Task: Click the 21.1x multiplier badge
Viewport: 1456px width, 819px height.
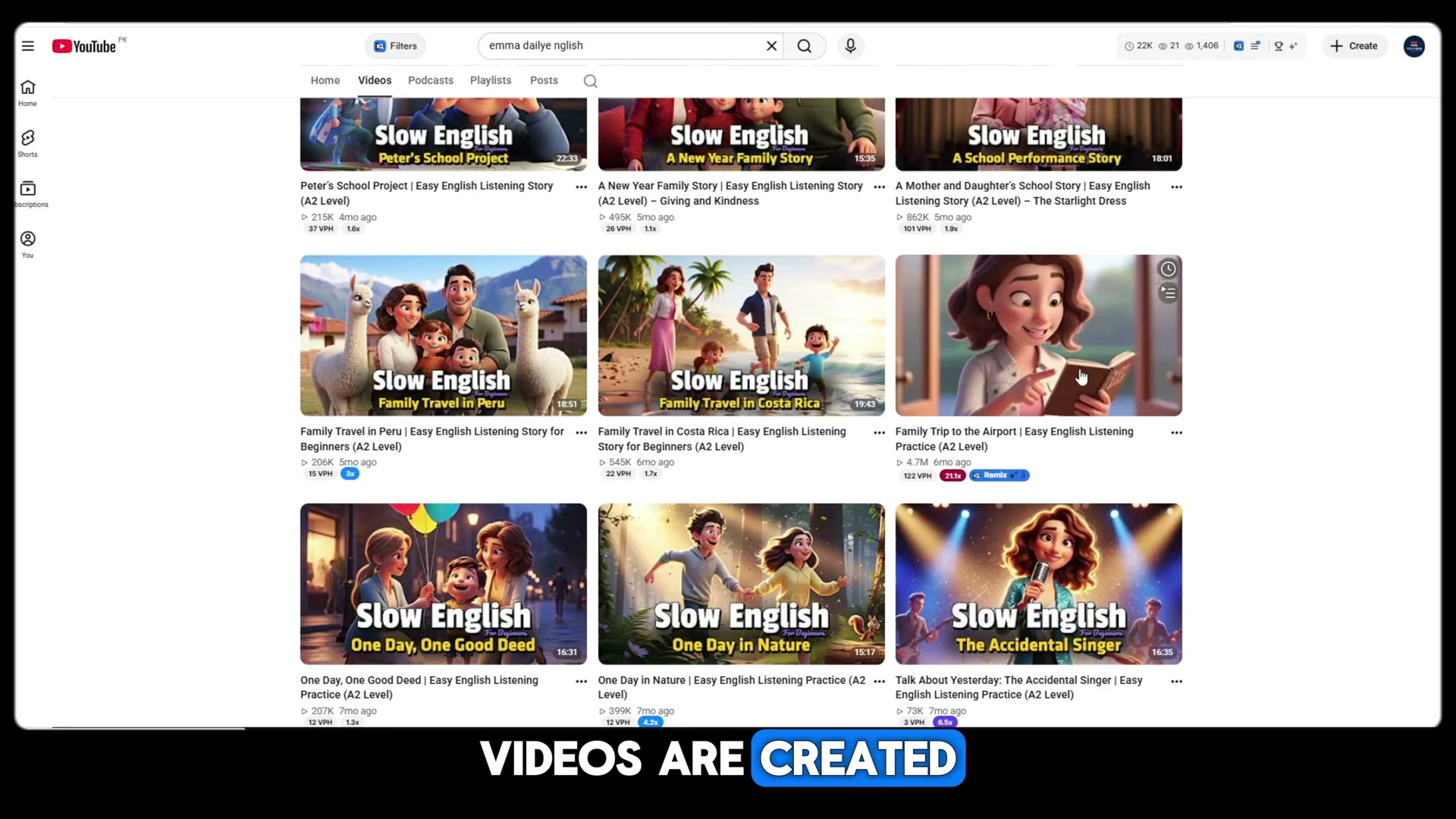Action: point(952,475)
